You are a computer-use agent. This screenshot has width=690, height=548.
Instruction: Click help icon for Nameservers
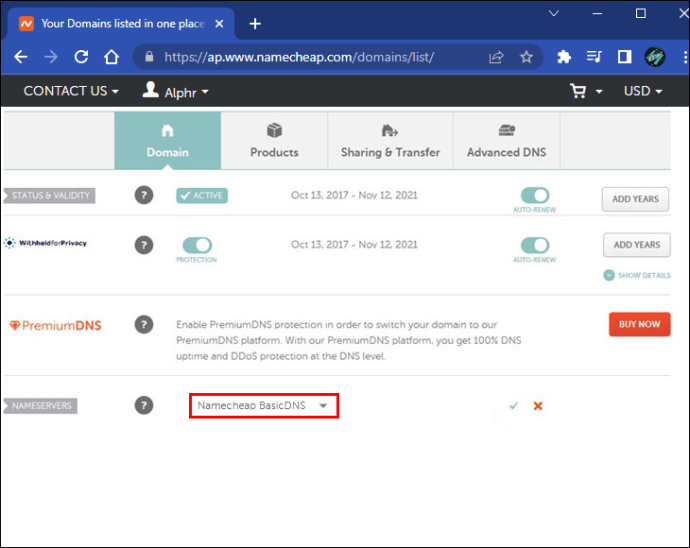144,405
